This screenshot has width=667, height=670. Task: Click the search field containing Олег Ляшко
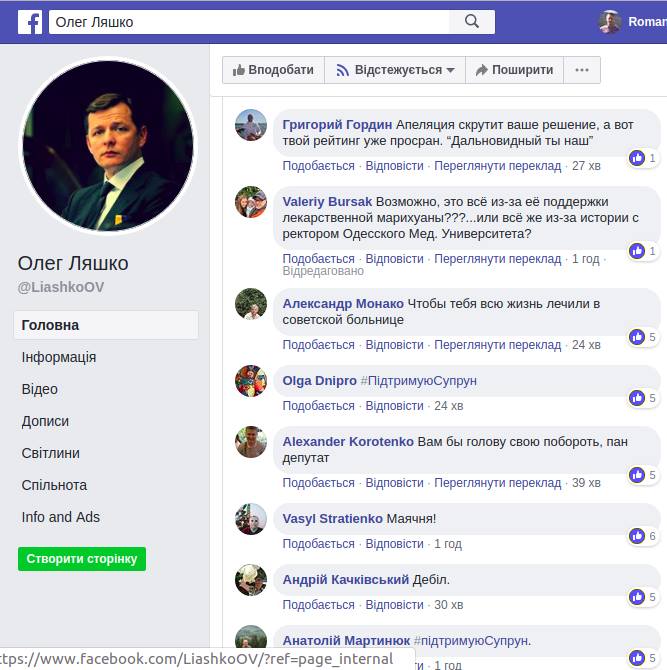click(x=250, y=21)
